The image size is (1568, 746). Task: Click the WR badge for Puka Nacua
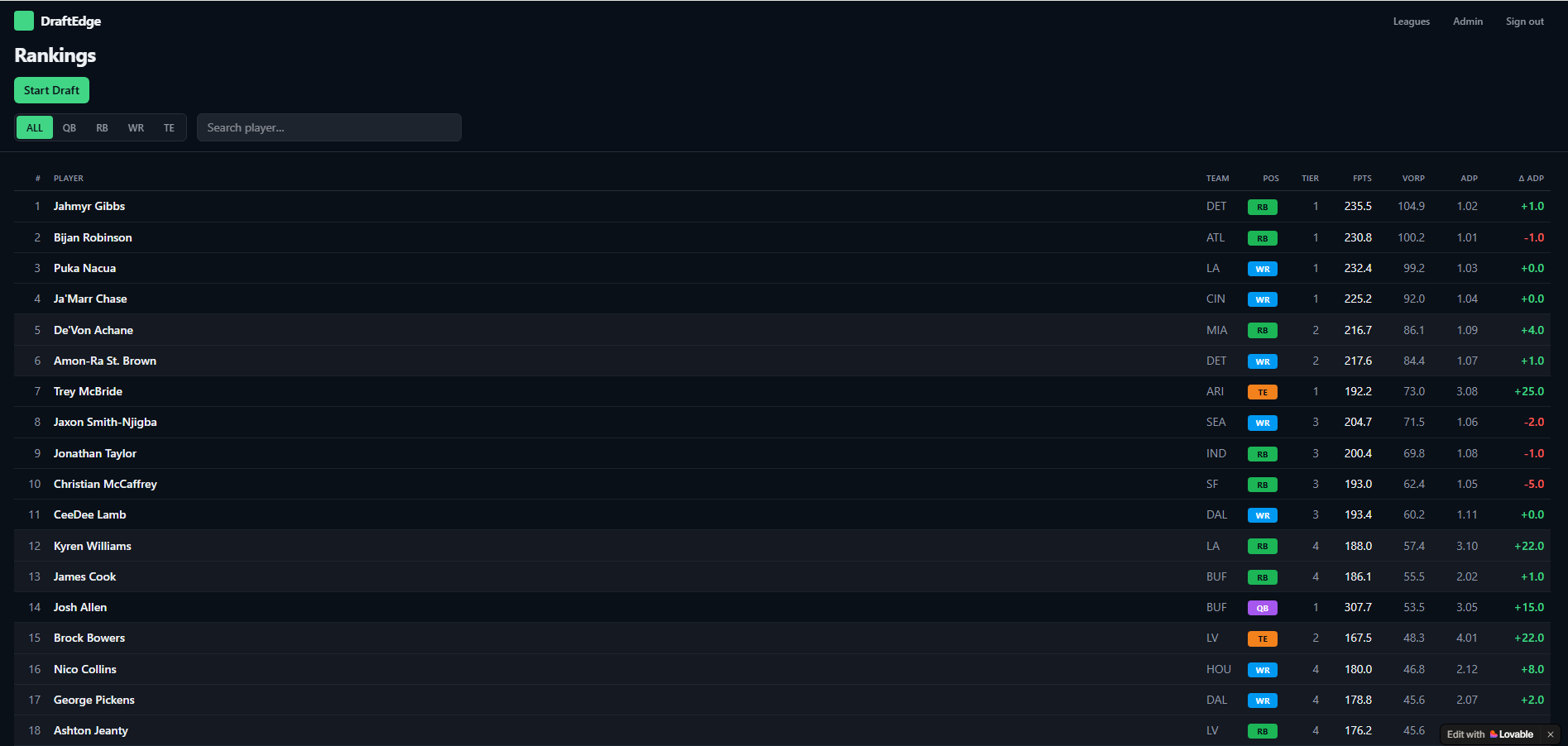pyautogui.click(x=1263, y=269)
